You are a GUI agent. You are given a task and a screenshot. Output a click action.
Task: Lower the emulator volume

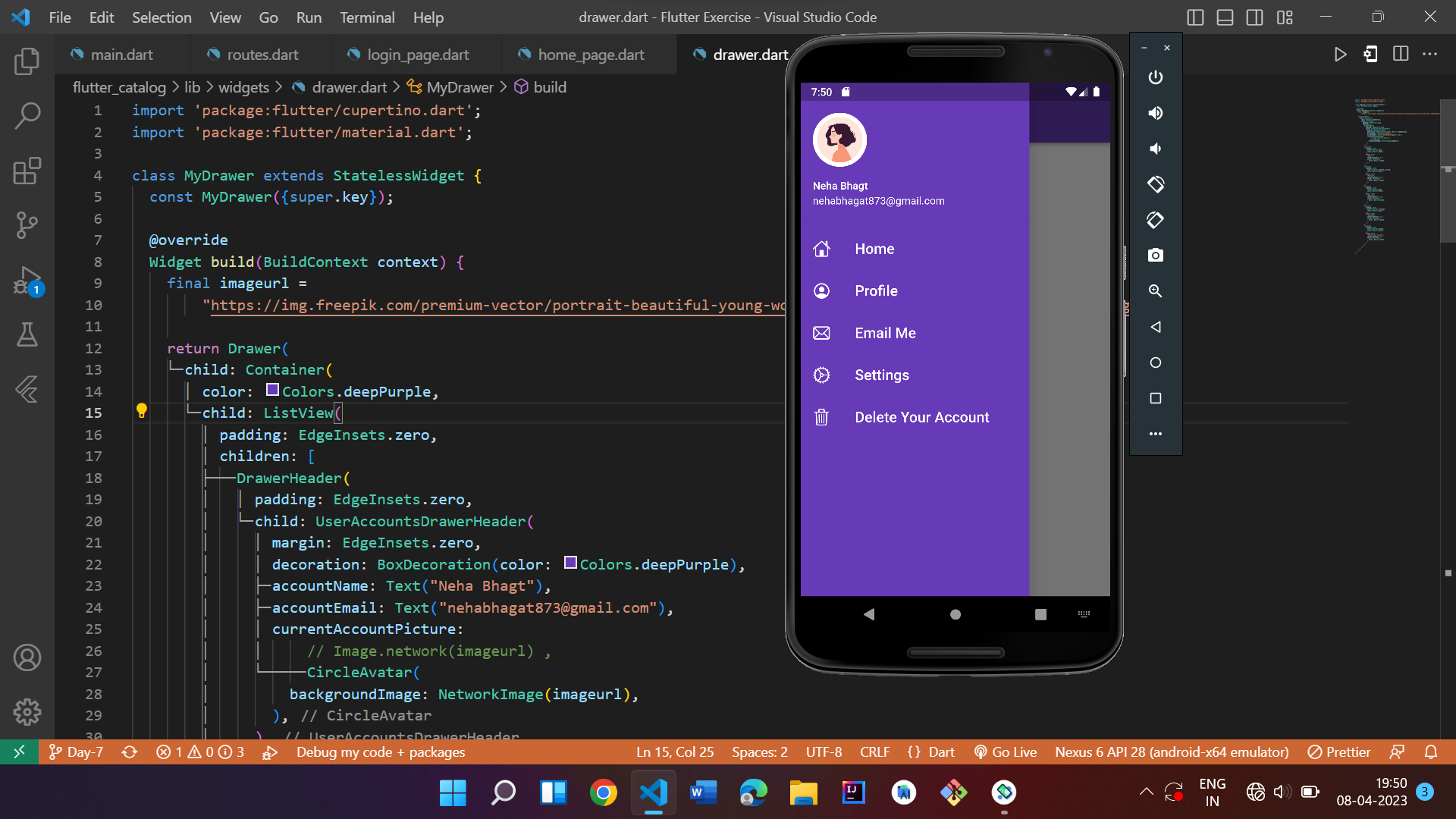click(1155, 149)
